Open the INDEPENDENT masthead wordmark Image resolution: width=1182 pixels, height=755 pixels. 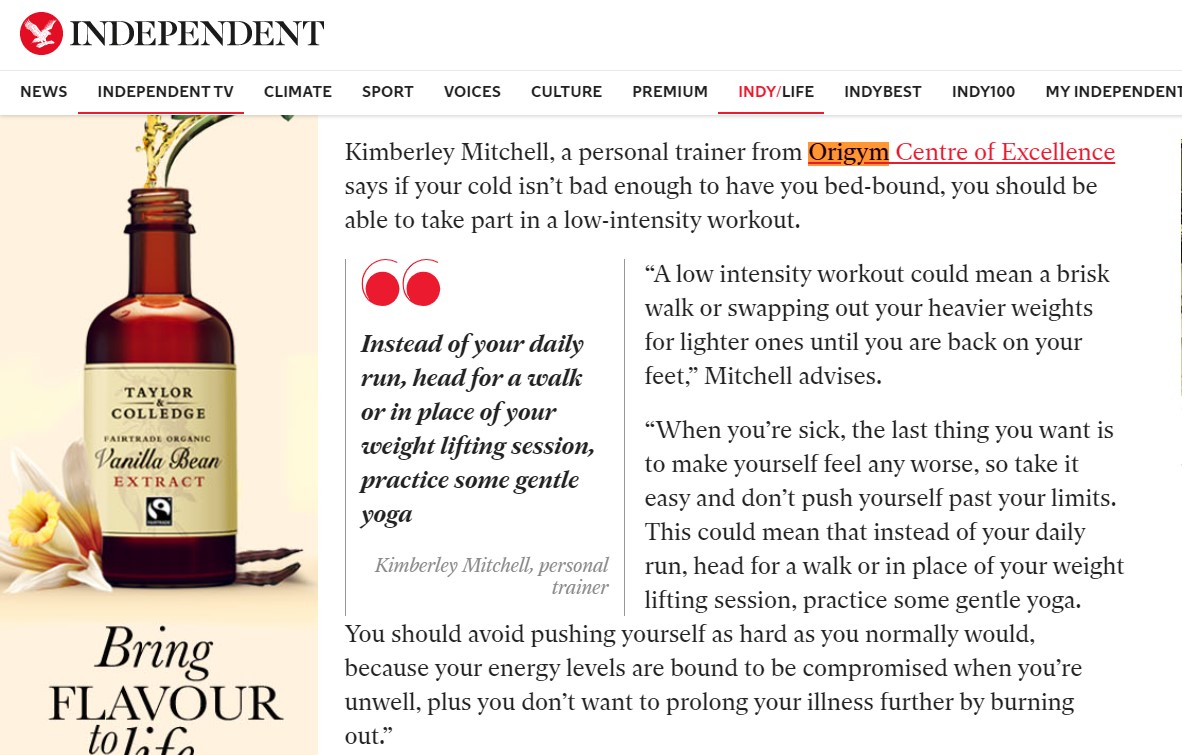tap(195, 32)
